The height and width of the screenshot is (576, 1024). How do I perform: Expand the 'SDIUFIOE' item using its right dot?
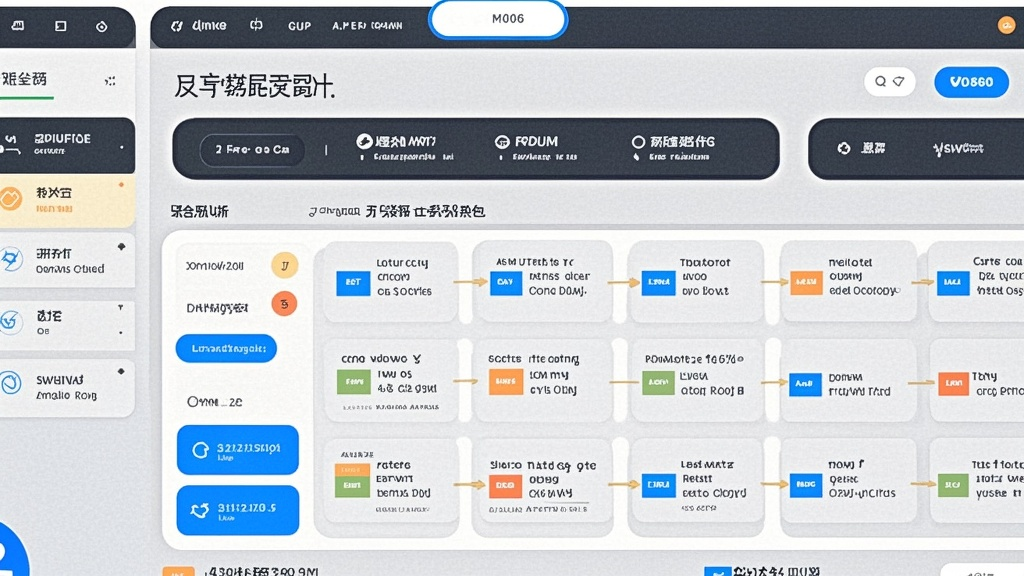[121, 148]
